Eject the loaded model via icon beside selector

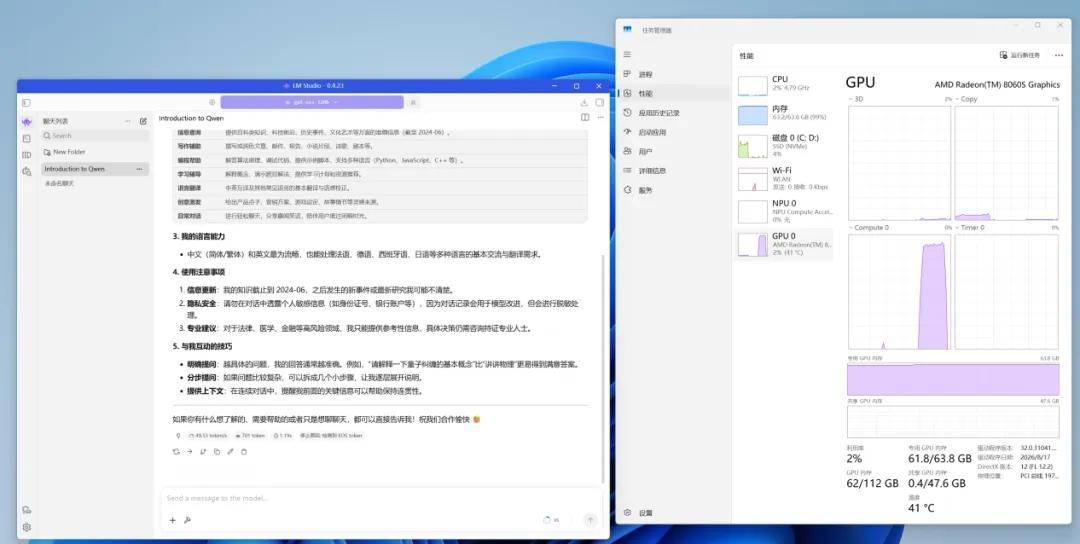coord(413,102)
